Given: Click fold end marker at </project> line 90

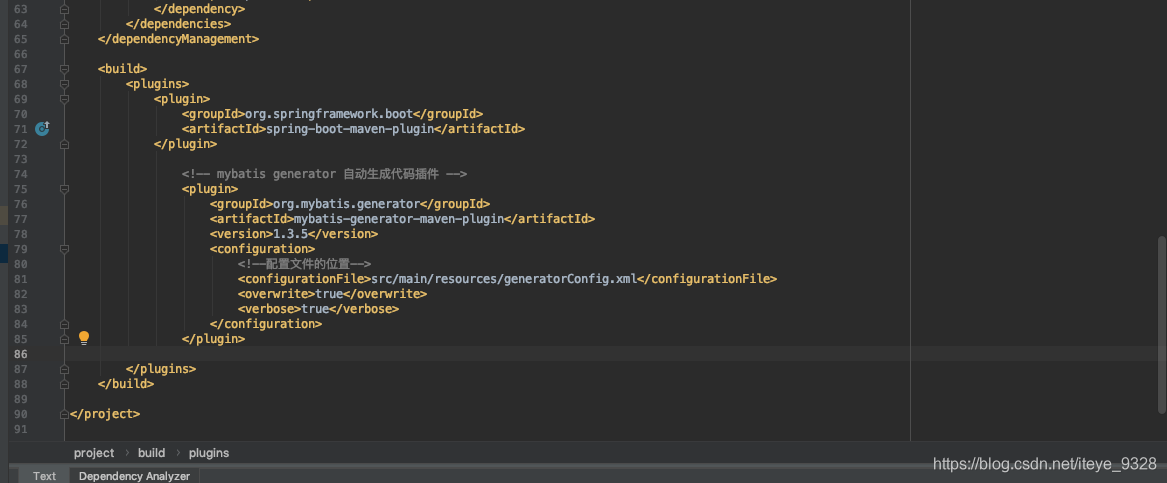Looking at the screenshot, I should pyautogui.click(x=65, y=414).
